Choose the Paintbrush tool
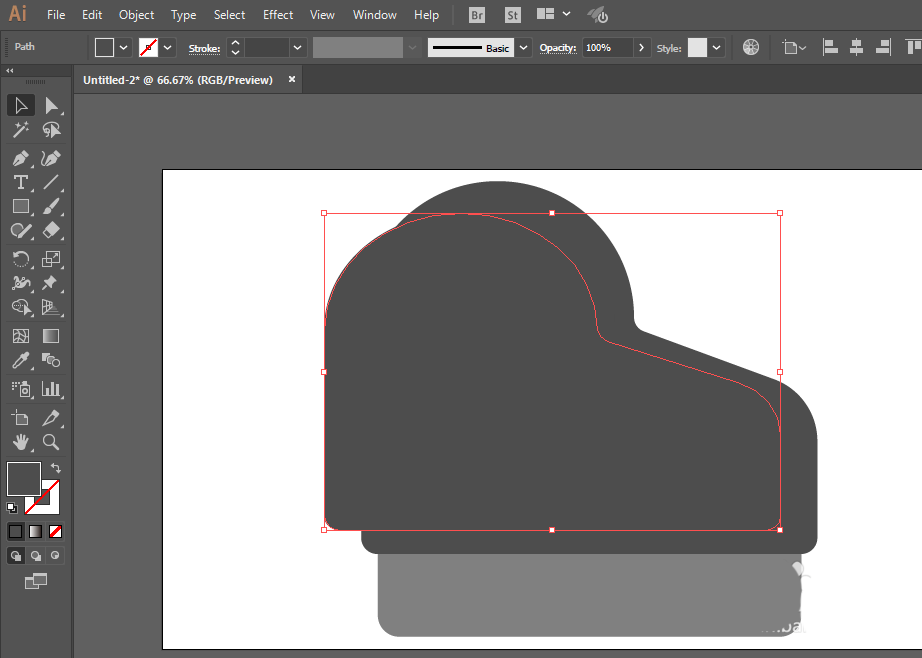 coord(51,206)
